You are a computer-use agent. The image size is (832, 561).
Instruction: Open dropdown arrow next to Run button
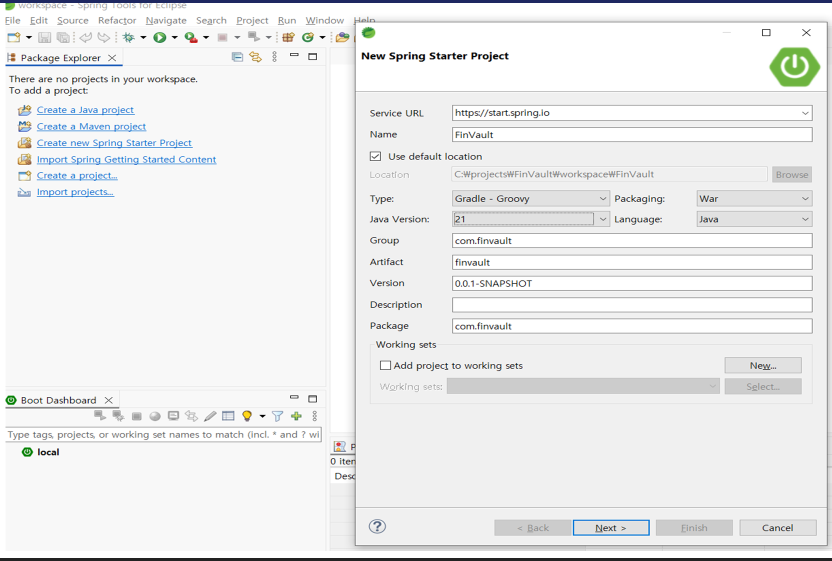[x=175, y=37]
